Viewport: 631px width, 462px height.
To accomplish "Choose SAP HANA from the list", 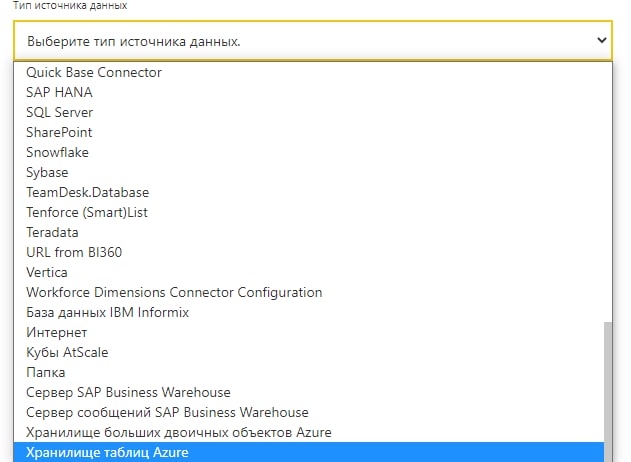I will (x=309, y=93).
